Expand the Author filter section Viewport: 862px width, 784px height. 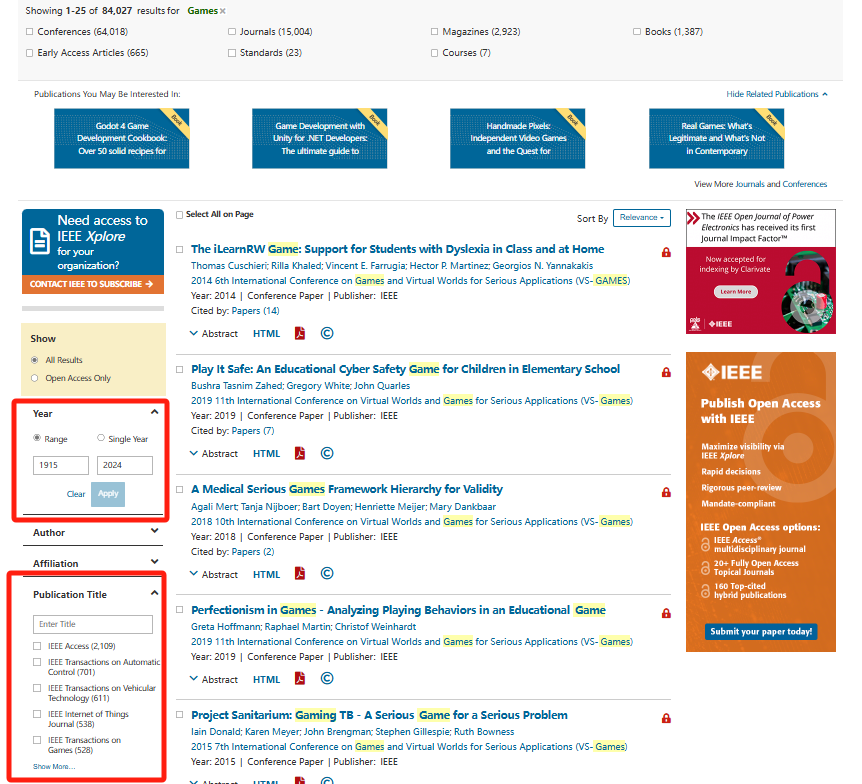point(154,531)
